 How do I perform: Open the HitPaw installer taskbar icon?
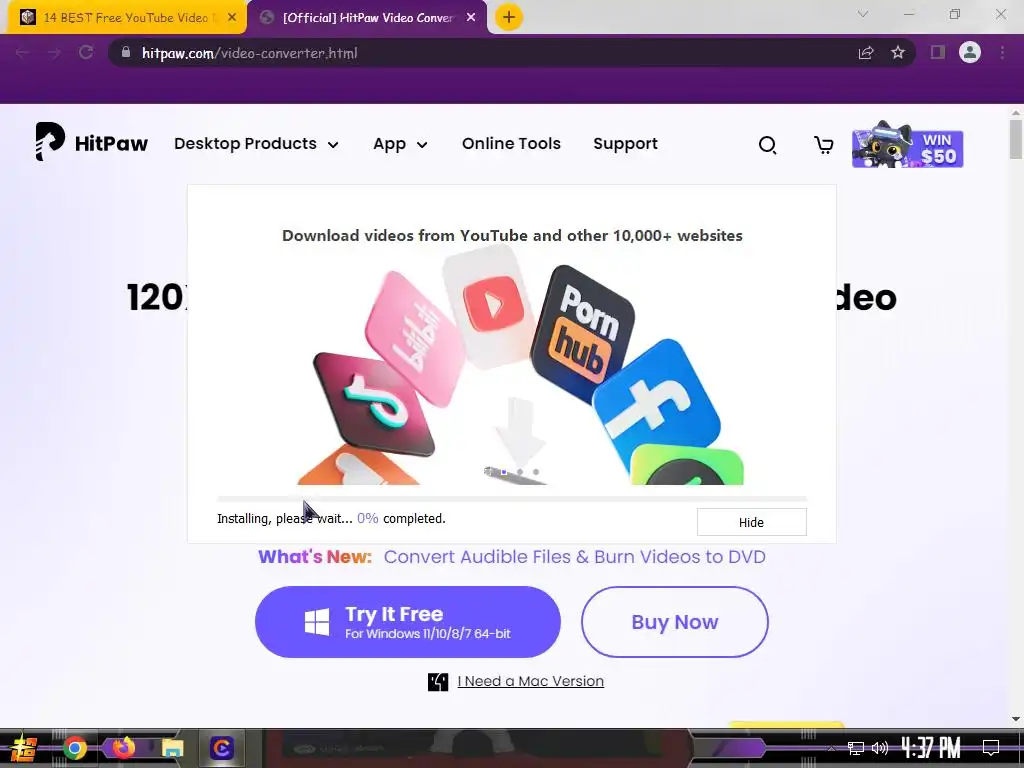221,748
